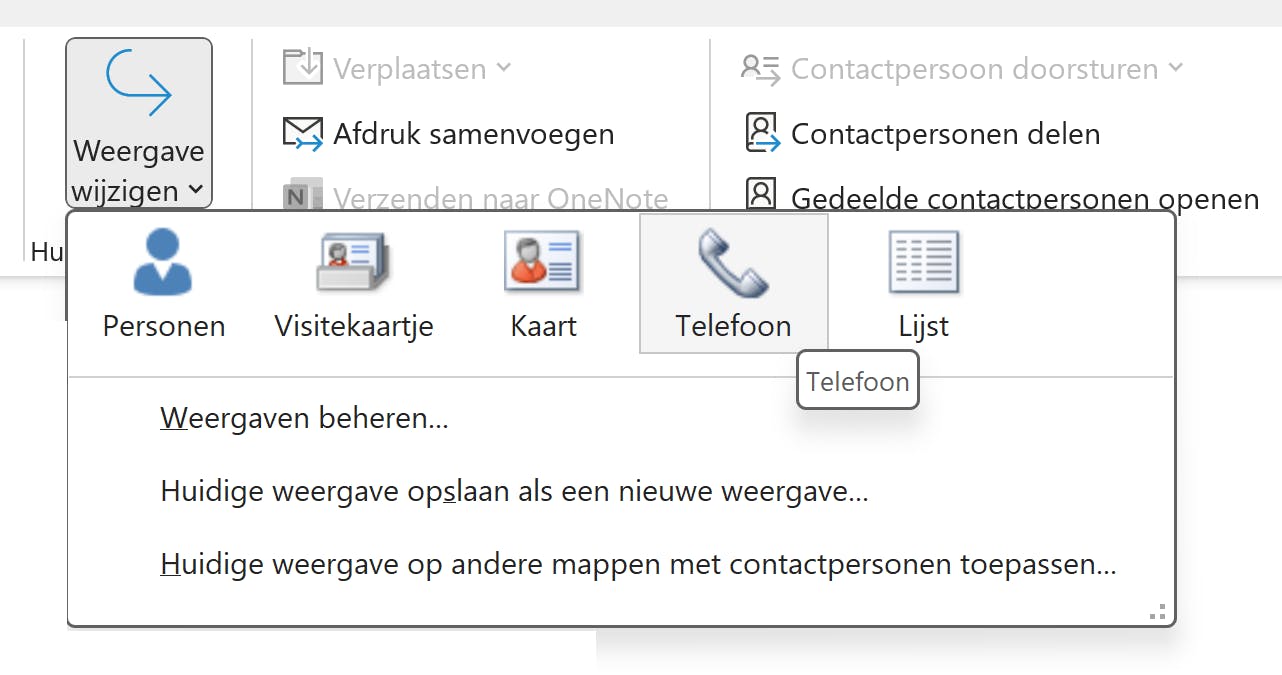Choose Huidige weergave op andere mappen toepassen

point(638,563)
